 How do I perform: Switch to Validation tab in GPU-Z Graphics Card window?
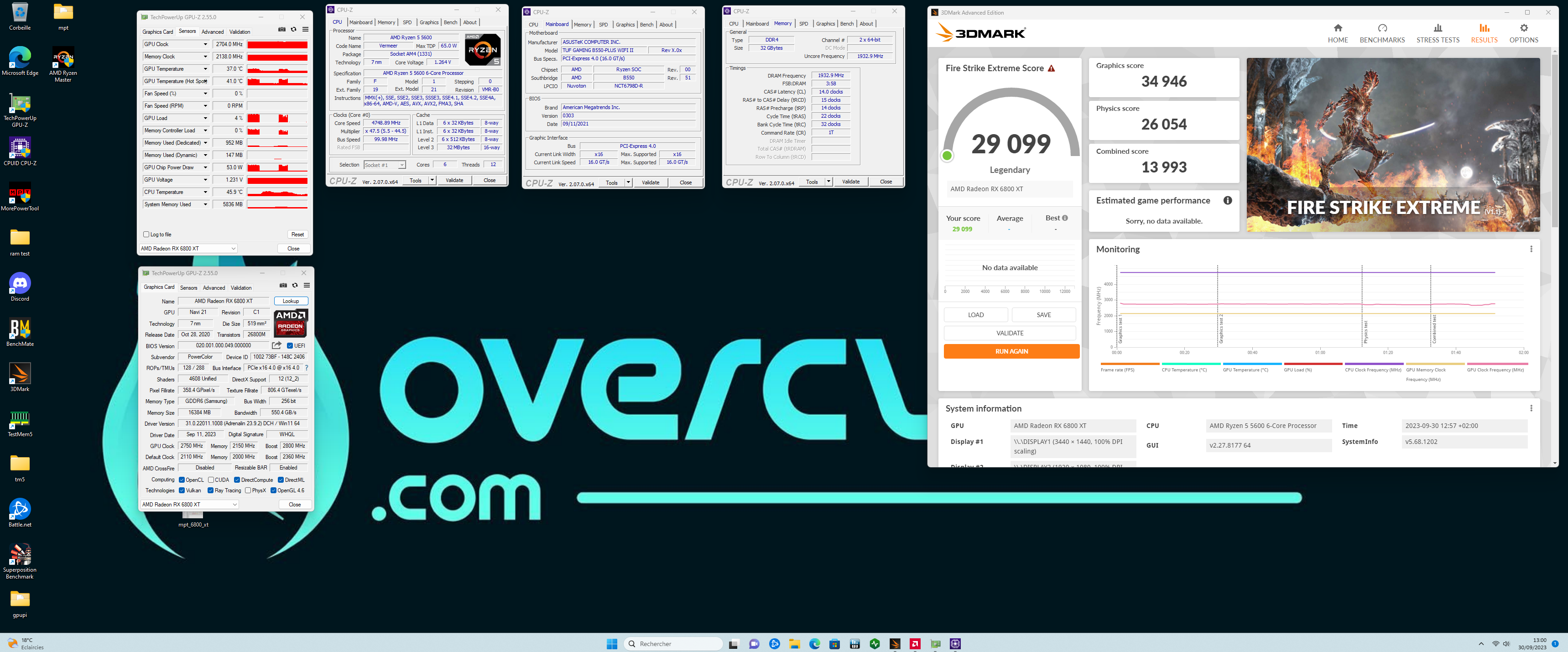click(241, 287)
